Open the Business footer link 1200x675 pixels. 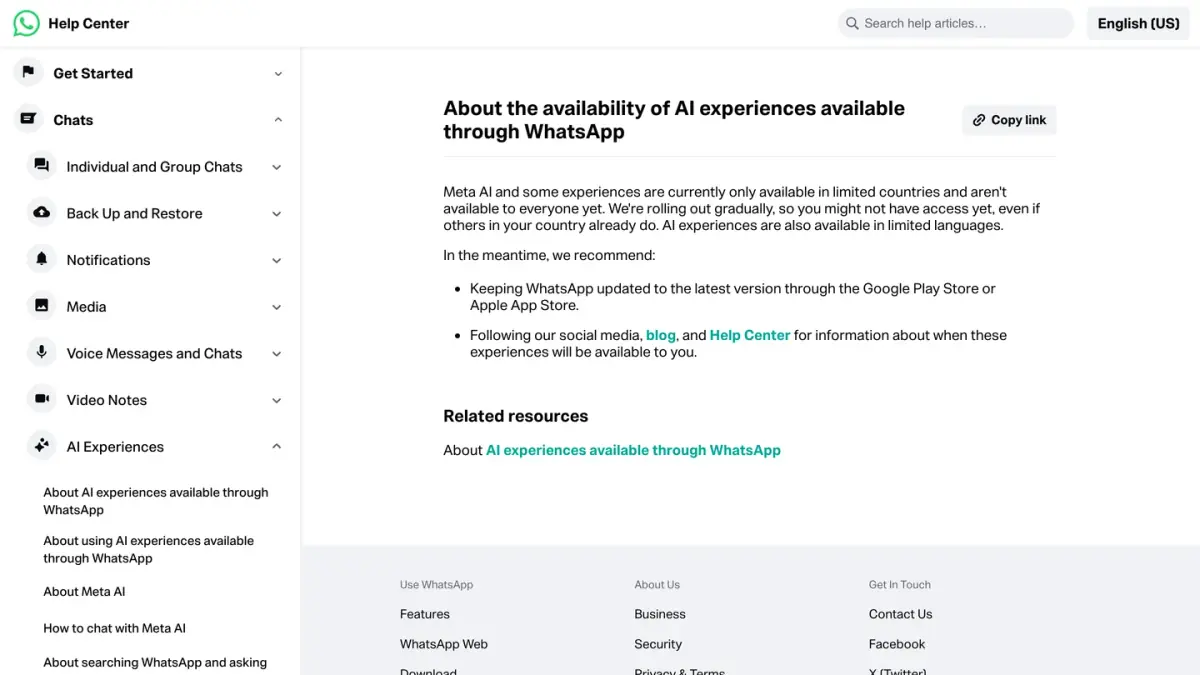(660, 614)
